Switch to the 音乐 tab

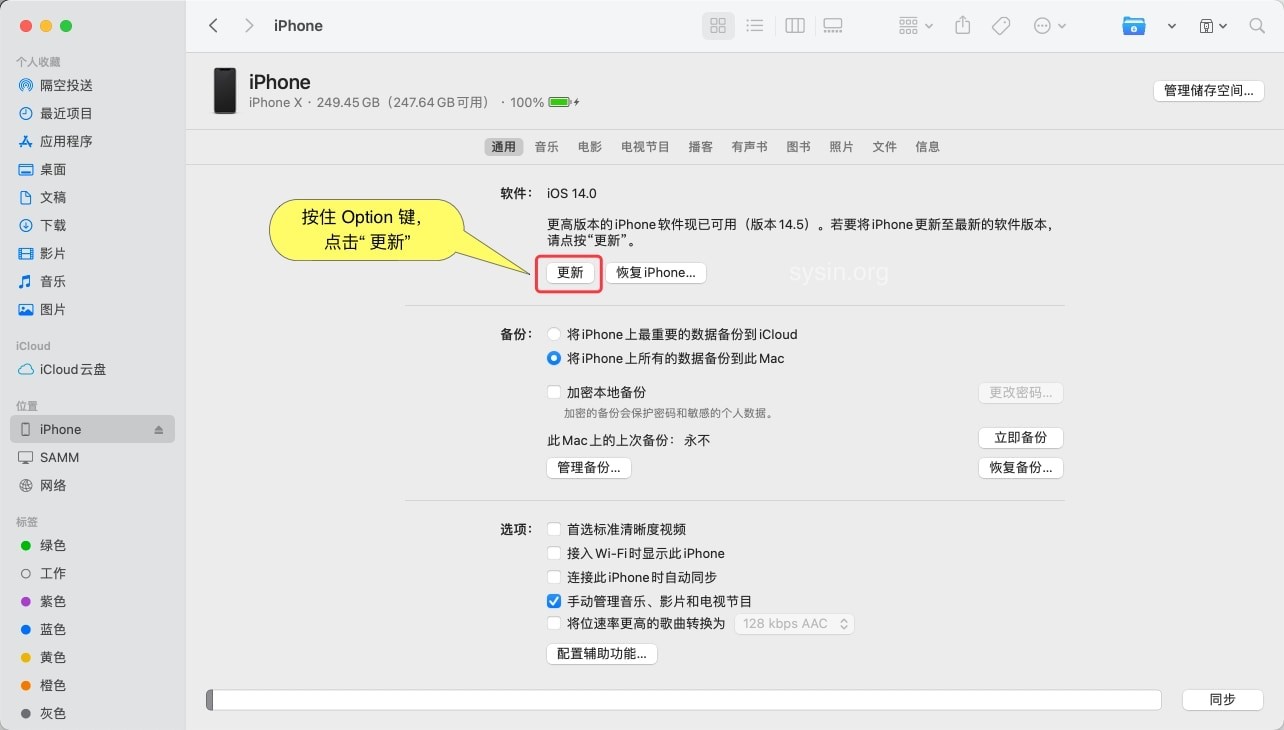coord(546,147)
